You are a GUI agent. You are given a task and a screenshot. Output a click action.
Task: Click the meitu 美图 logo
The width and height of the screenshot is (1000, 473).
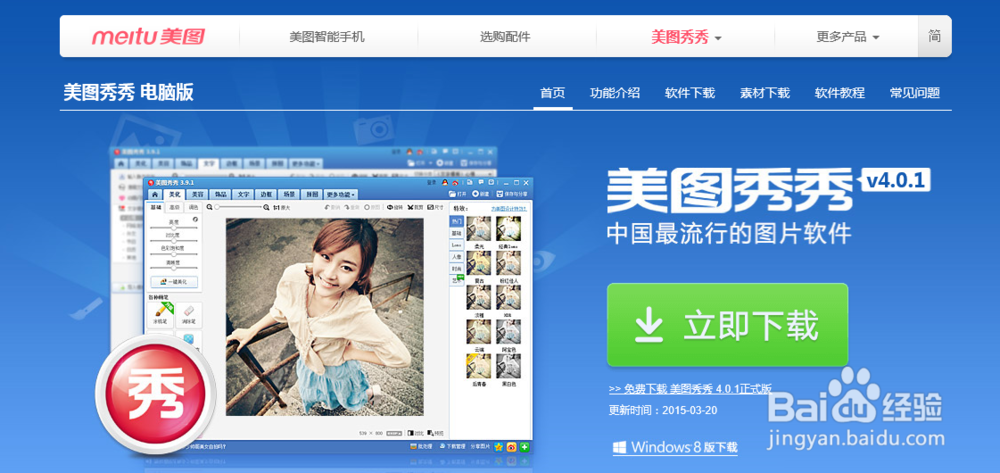click(x=148, y=36)
